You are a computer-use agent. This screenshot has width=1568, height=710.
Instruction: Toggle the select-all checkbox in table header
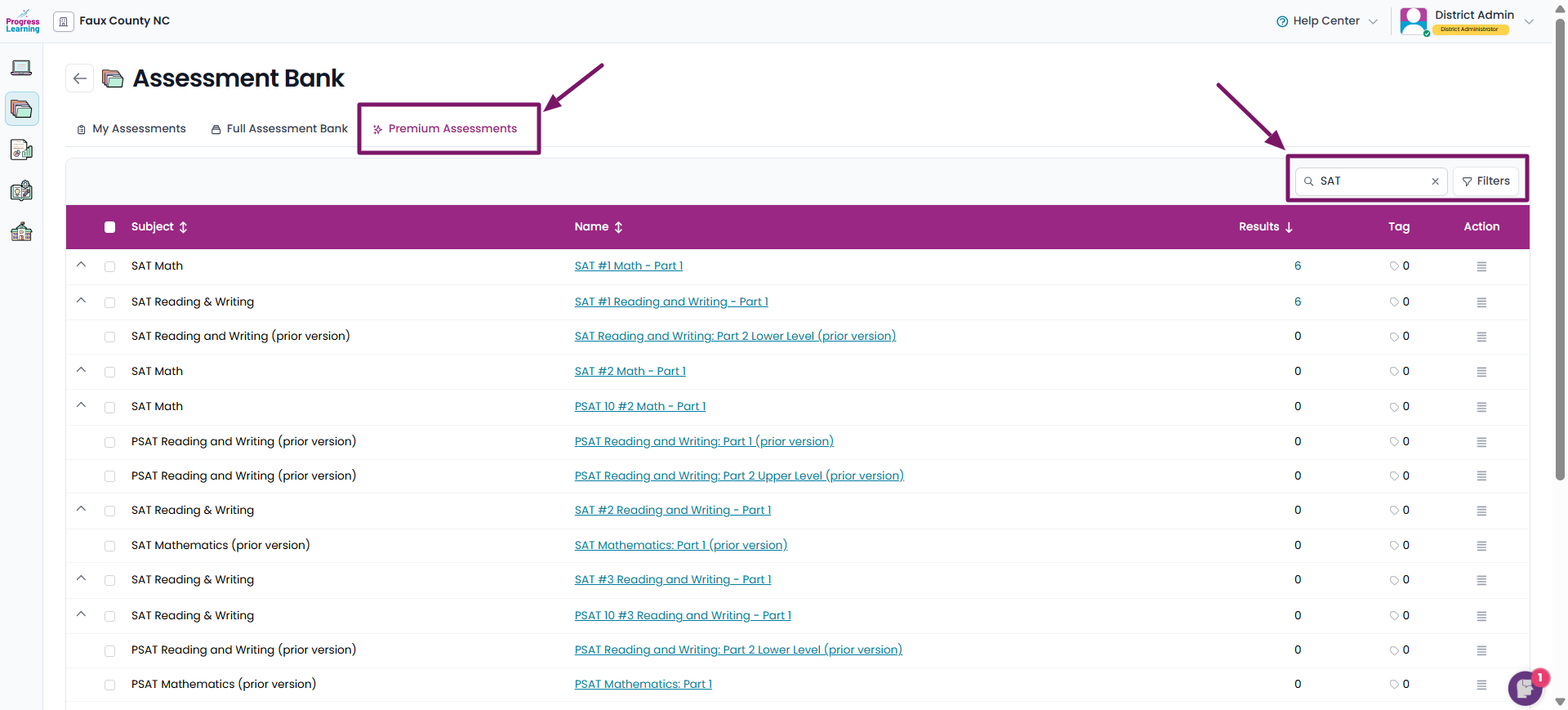110,227
